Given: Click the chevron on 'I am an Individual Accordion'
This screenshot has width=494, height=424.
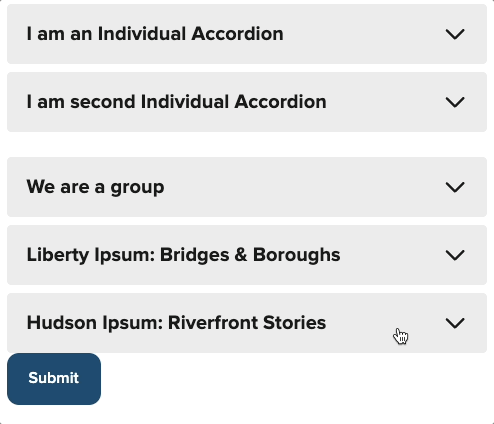Looking at the screenshot, I should (x=455, y=34).
